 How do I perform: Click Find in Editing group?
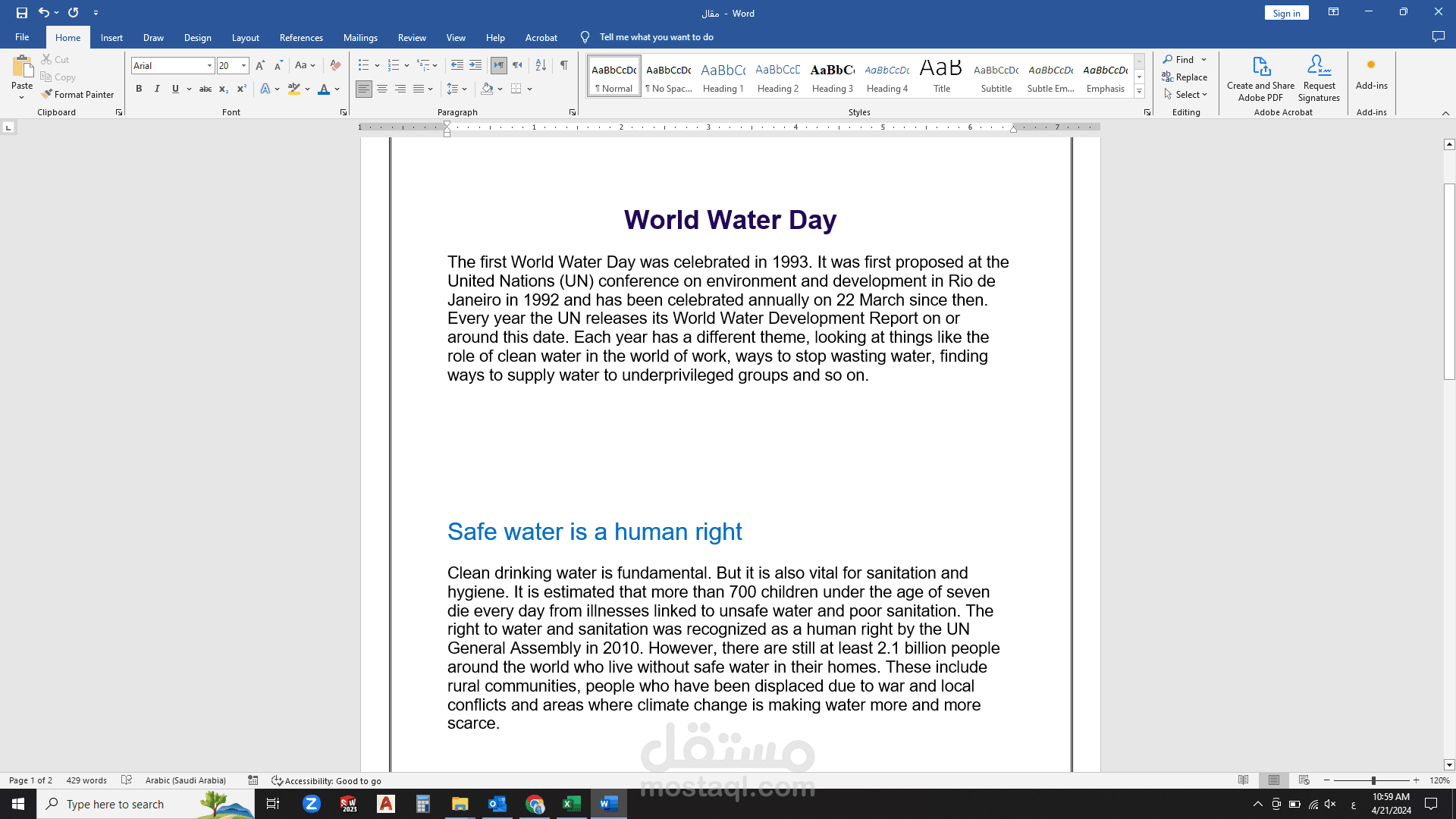pyautogui.click(x=1179, y=60)
